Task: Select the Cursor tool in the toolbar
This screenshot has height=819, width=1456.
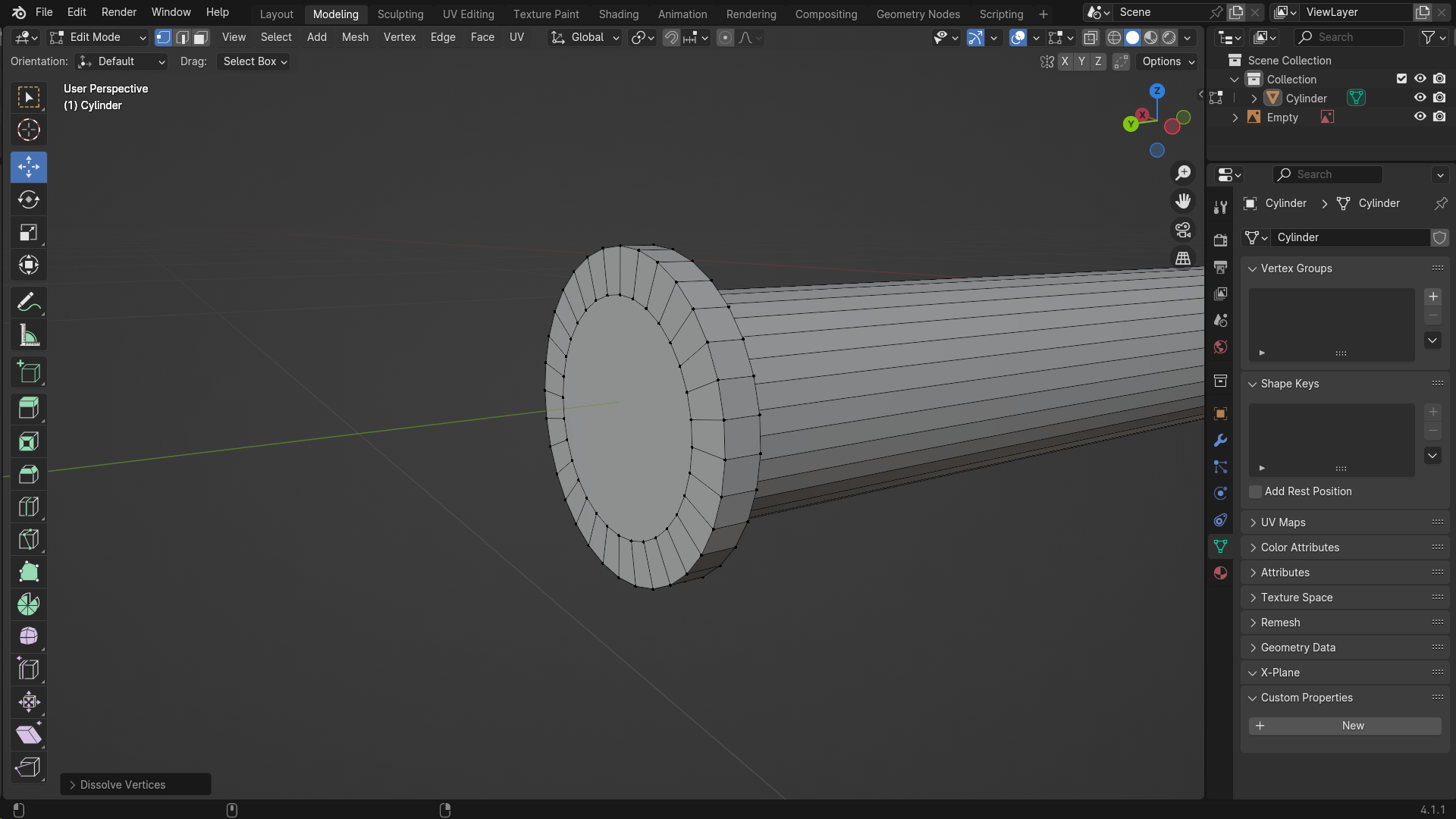Action: [x=29, y=130]
